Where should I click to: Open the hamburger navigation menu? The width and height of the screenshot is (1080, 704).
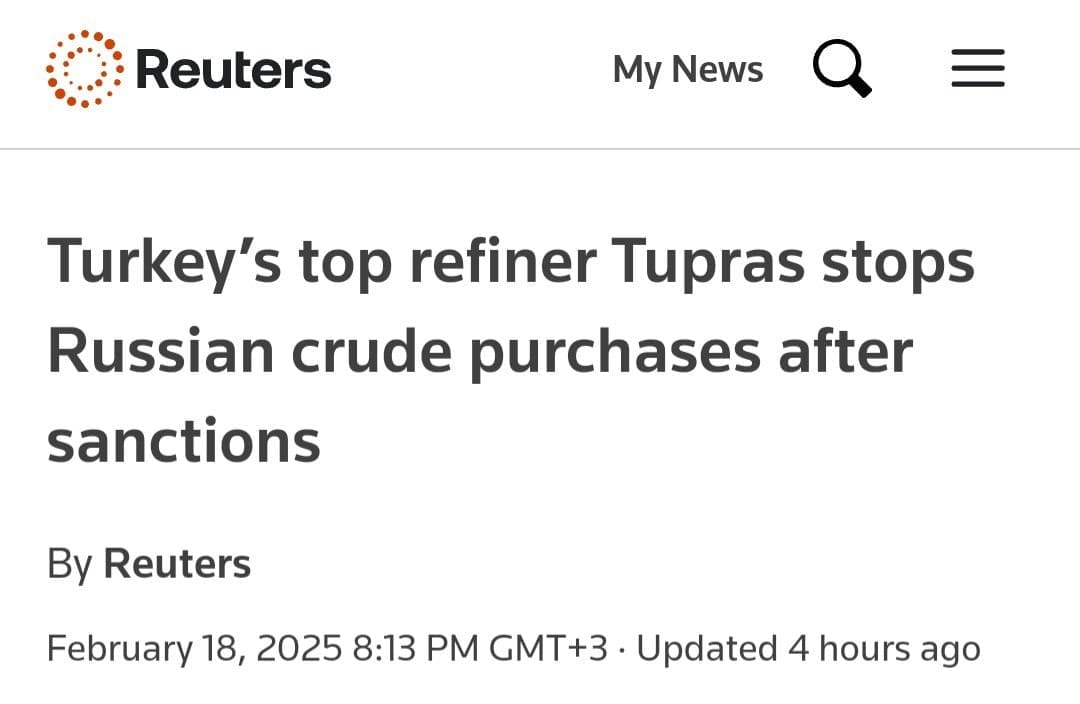pos(977,69)
